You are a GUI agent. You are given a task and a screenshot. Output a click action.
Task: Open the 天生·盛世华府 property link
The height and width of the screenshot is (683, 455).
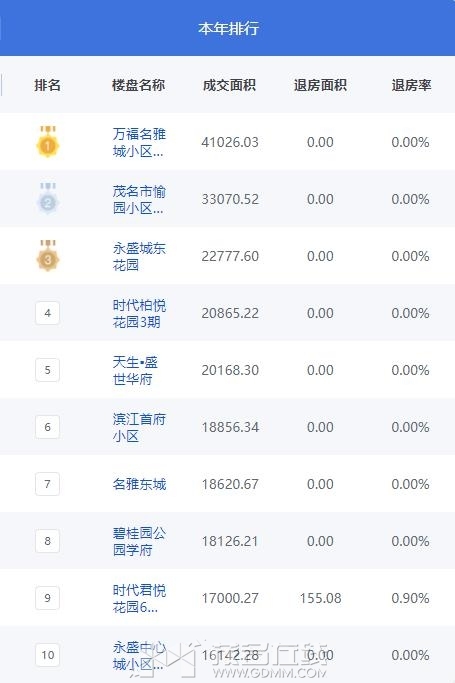pos(135,370)
